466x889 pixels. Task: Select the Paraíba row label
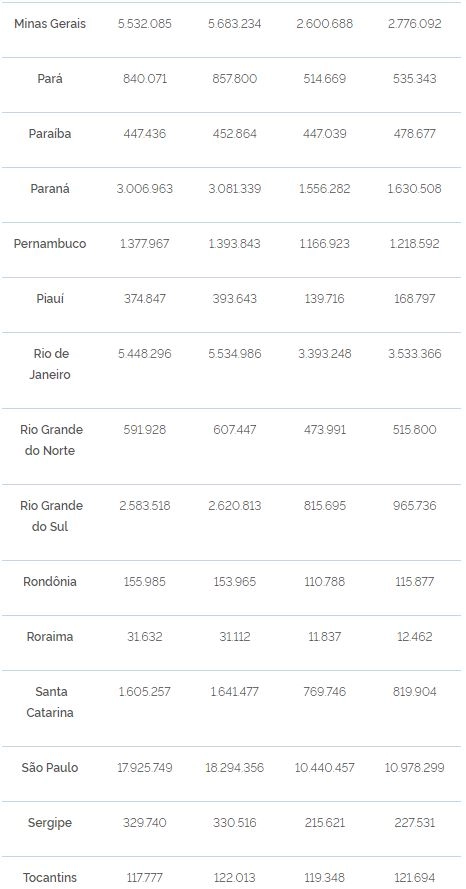[x=50, y=134]
